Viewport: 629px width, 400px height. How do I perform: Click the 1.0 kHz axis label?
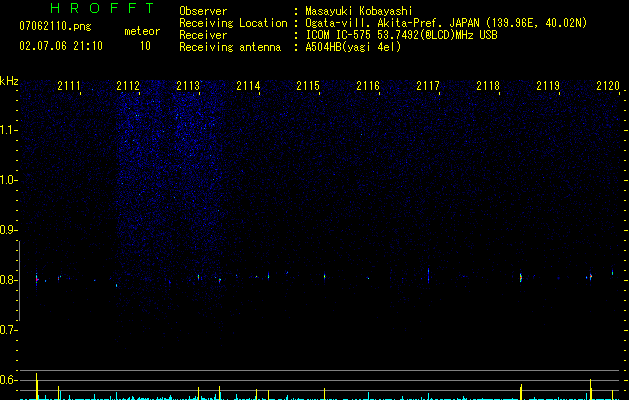click(x=7, y=180)
